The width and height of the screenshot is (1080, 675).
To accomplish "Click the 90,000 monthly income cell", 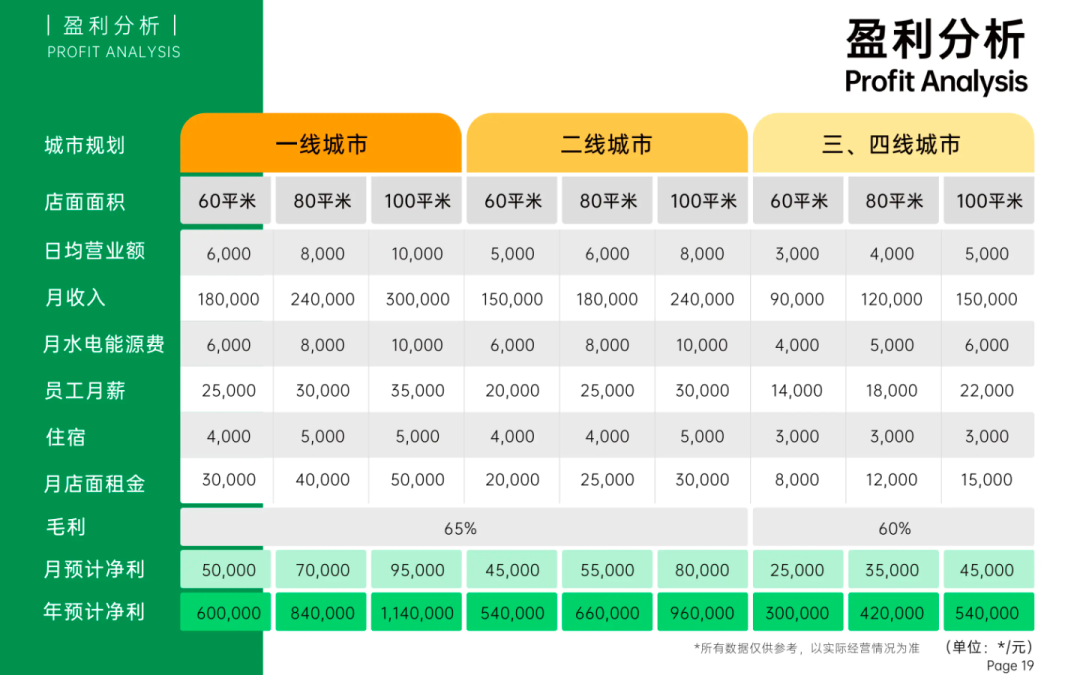I will (x=797, y=299).
